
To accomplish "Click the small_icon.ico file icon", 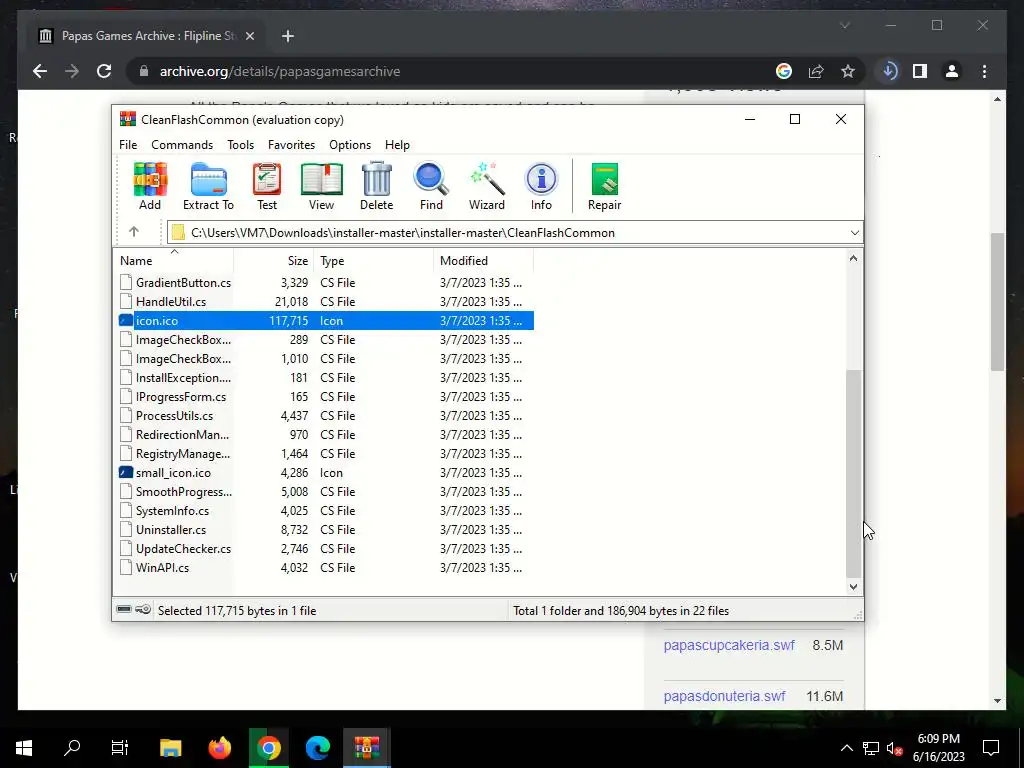I will 126,472.
